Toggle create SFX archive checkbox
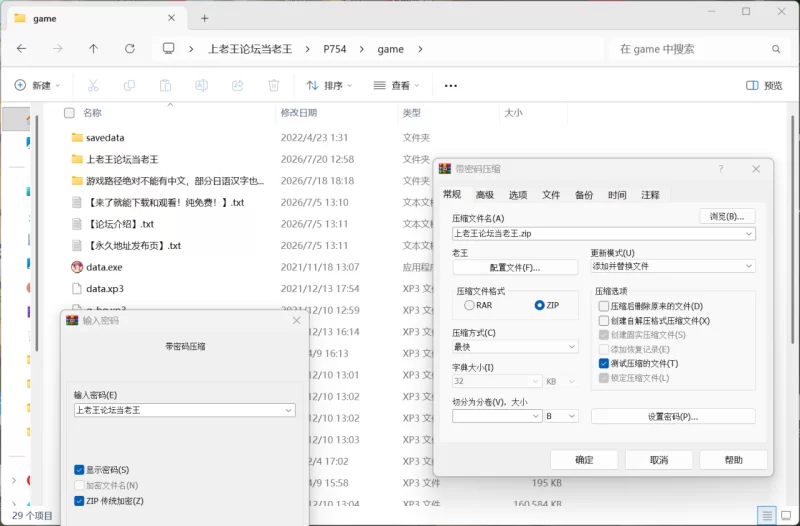 [604, 320]
